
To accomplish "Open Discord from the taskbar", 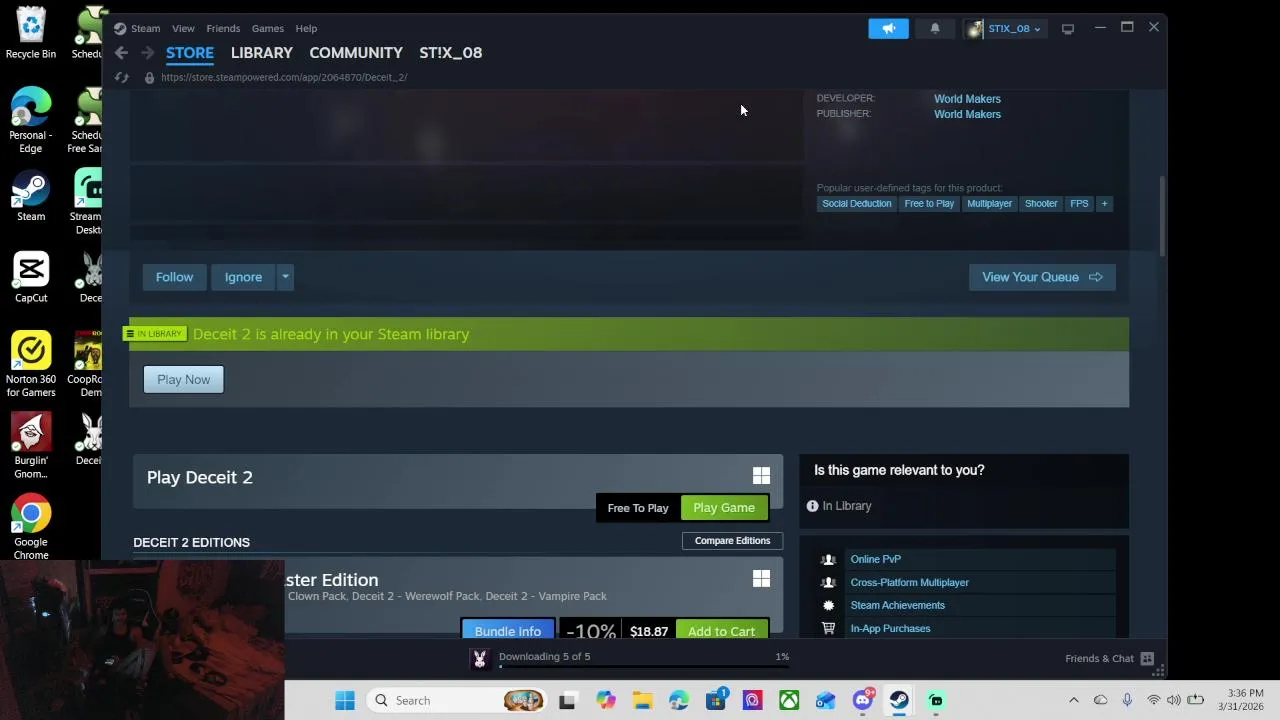I will point(862,700).
